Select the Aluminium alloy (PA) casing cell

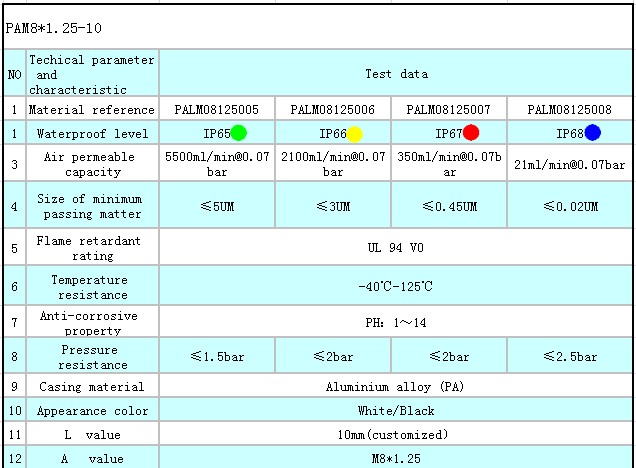(x=396, y=387)
